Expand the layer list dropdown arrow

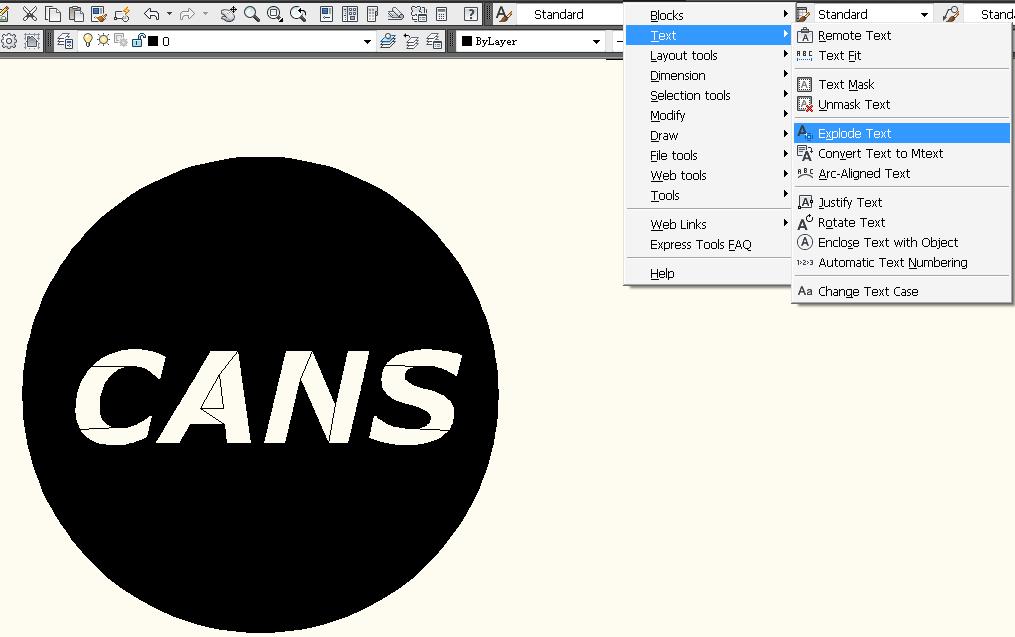pyautogui.click(x=367, y=41)
